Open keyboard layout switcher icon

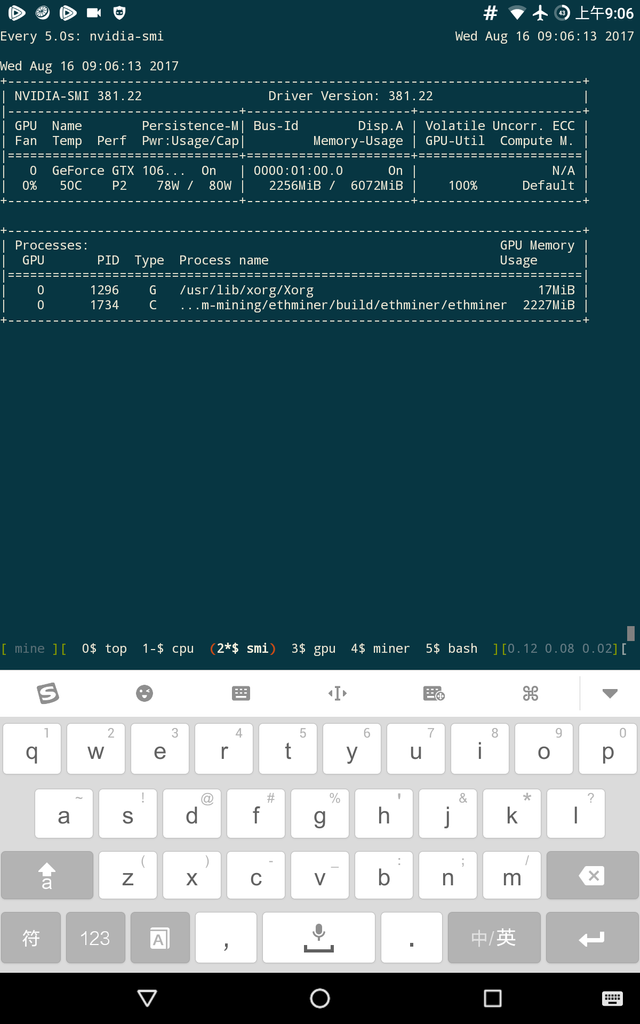(x=241, y=693)
